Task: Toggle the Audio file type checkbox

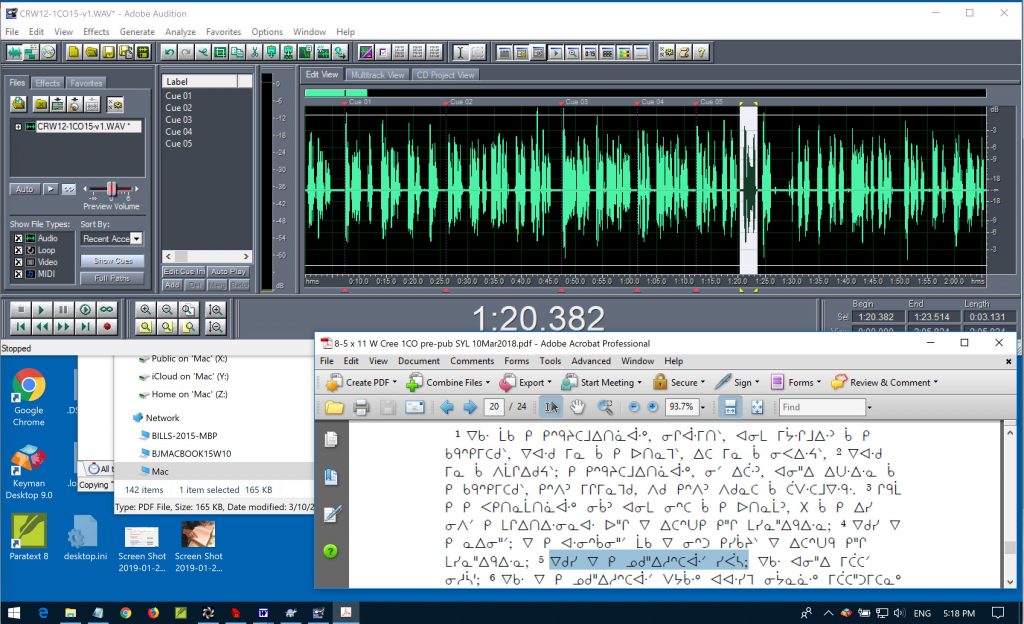Action: tap(18, 238)
